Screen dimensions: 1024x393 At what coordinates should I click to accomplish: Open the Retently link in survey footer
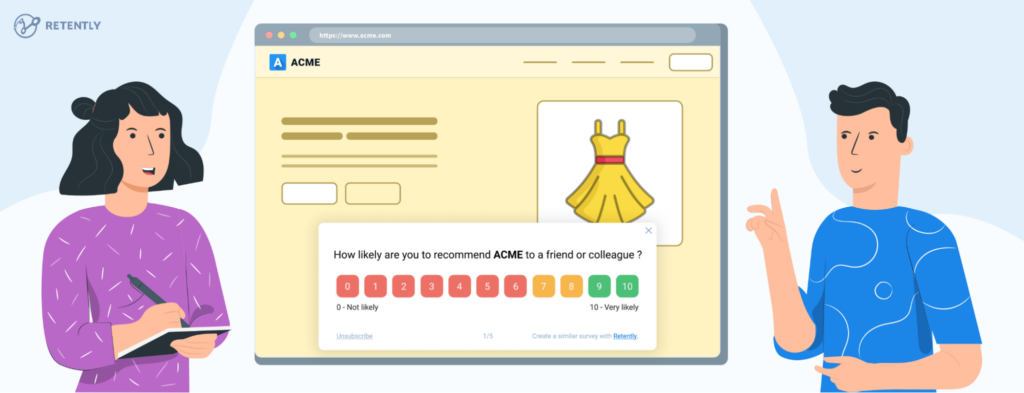(x=625, y=336)
